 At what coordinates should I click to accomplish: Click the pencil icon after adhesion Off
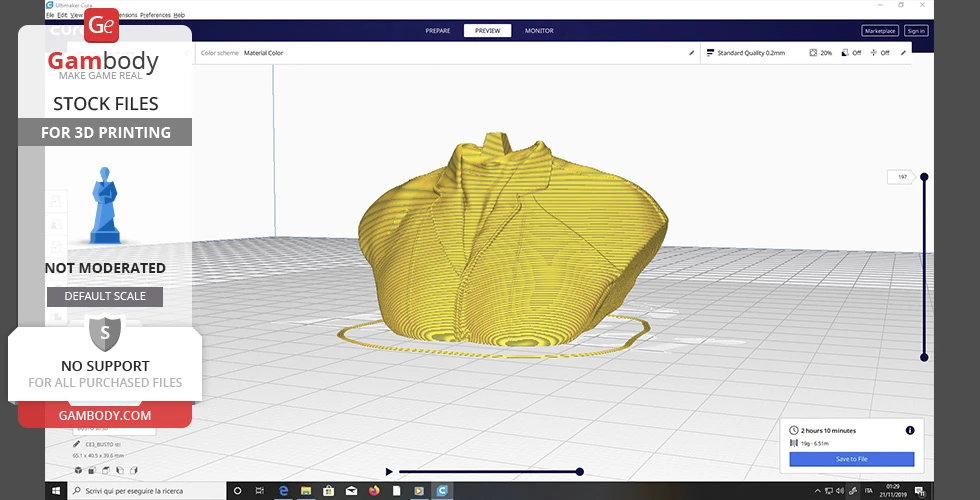click(903, 53)
